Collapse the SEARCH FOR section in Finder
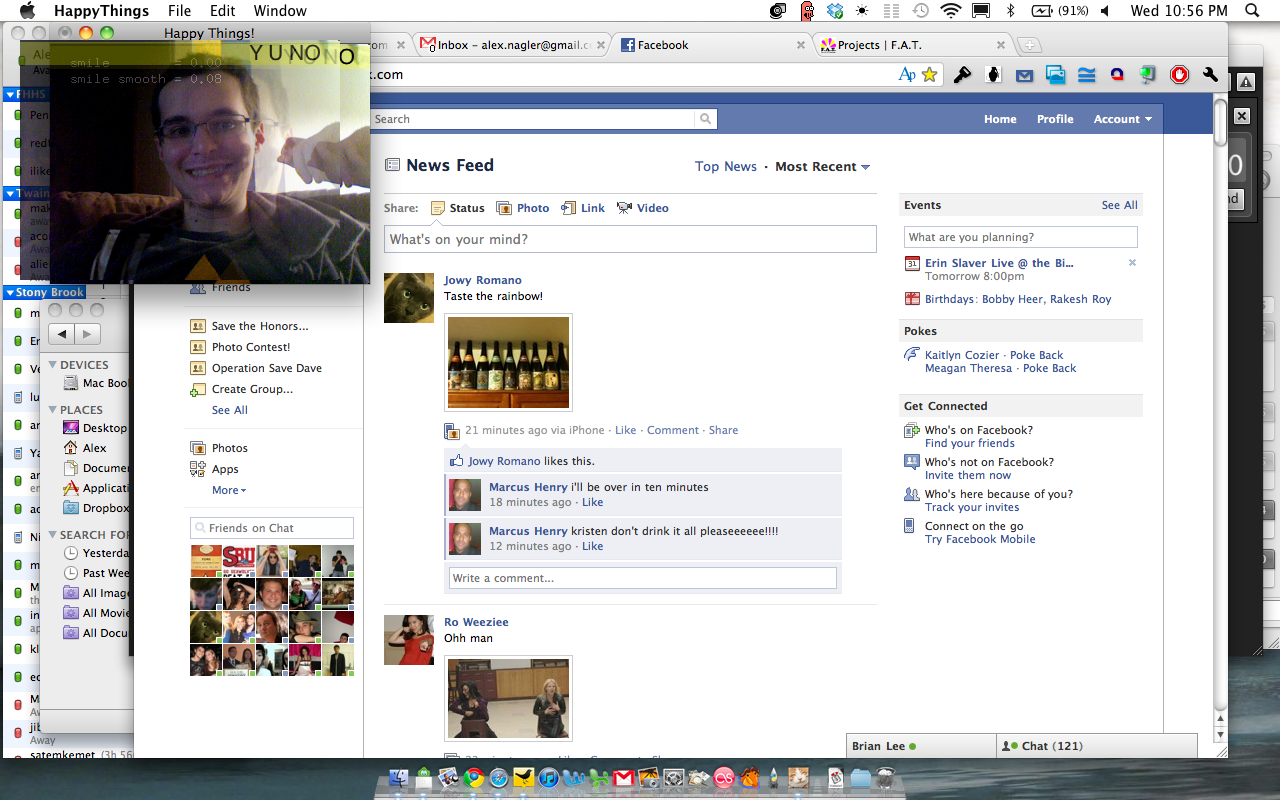This screenshot has width=1280, height=800. (x=53, y=535)
